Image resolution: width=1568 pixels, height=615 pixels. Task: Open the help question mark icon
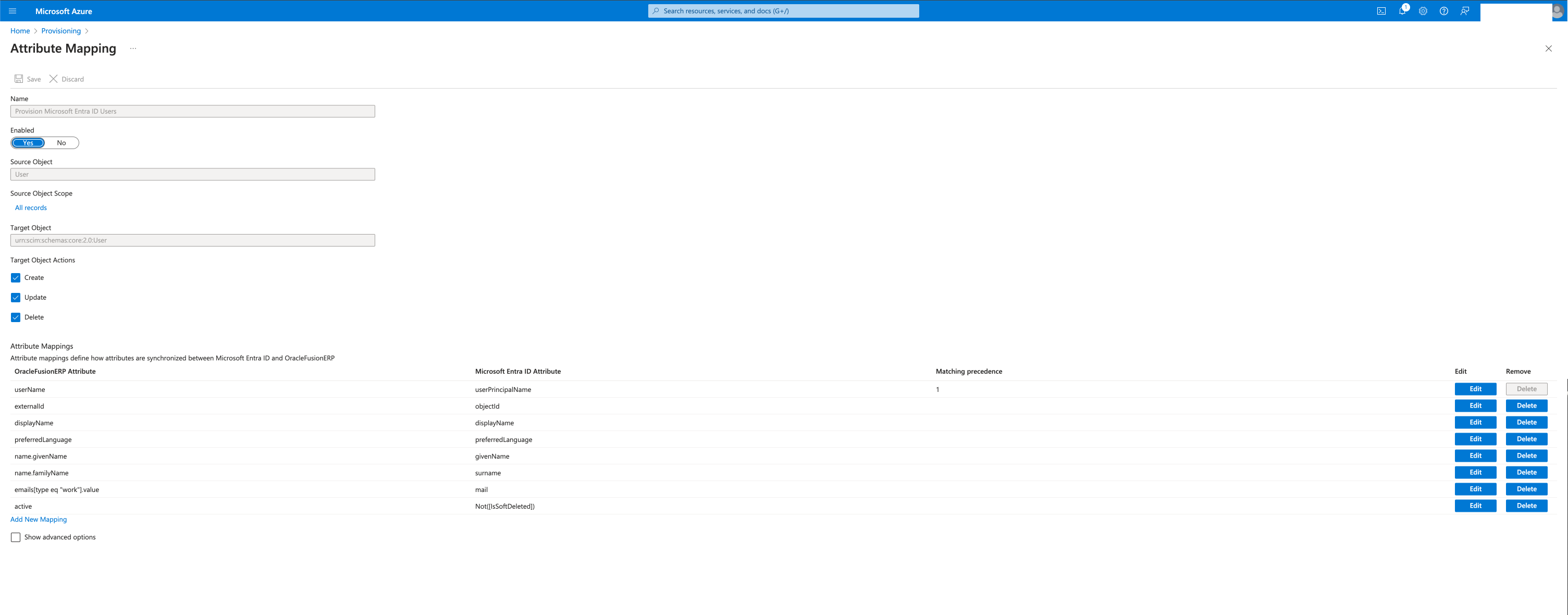[1443, 11]
